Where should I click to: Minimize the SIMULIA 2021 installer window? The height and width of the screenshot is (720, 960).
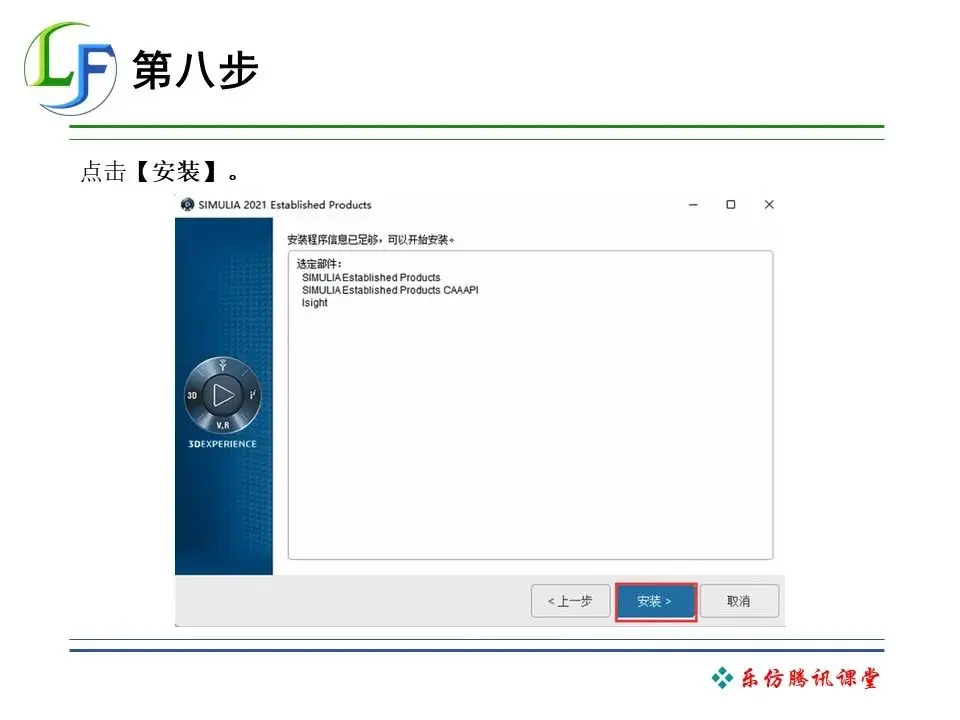click(x=693, y=204)
